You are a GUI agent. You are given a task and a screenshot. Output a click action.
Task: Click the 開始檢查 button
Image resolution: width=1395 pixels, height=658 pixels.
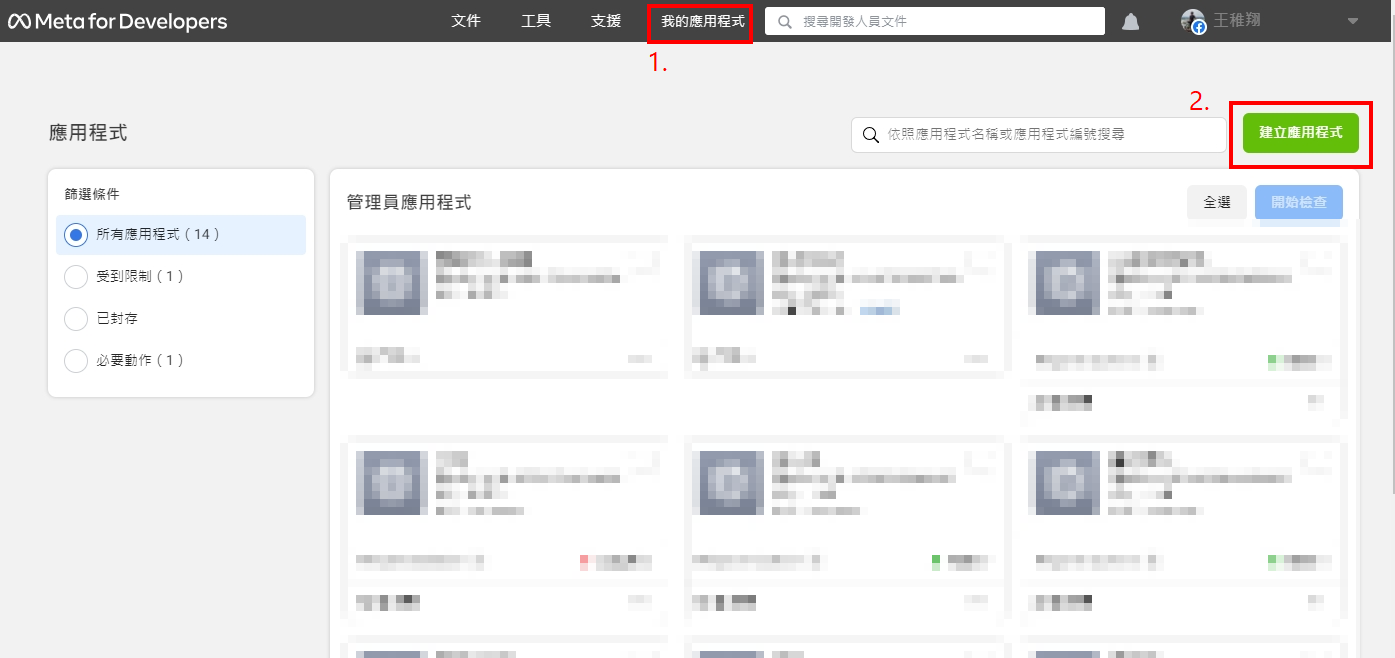coord(1299,202)
